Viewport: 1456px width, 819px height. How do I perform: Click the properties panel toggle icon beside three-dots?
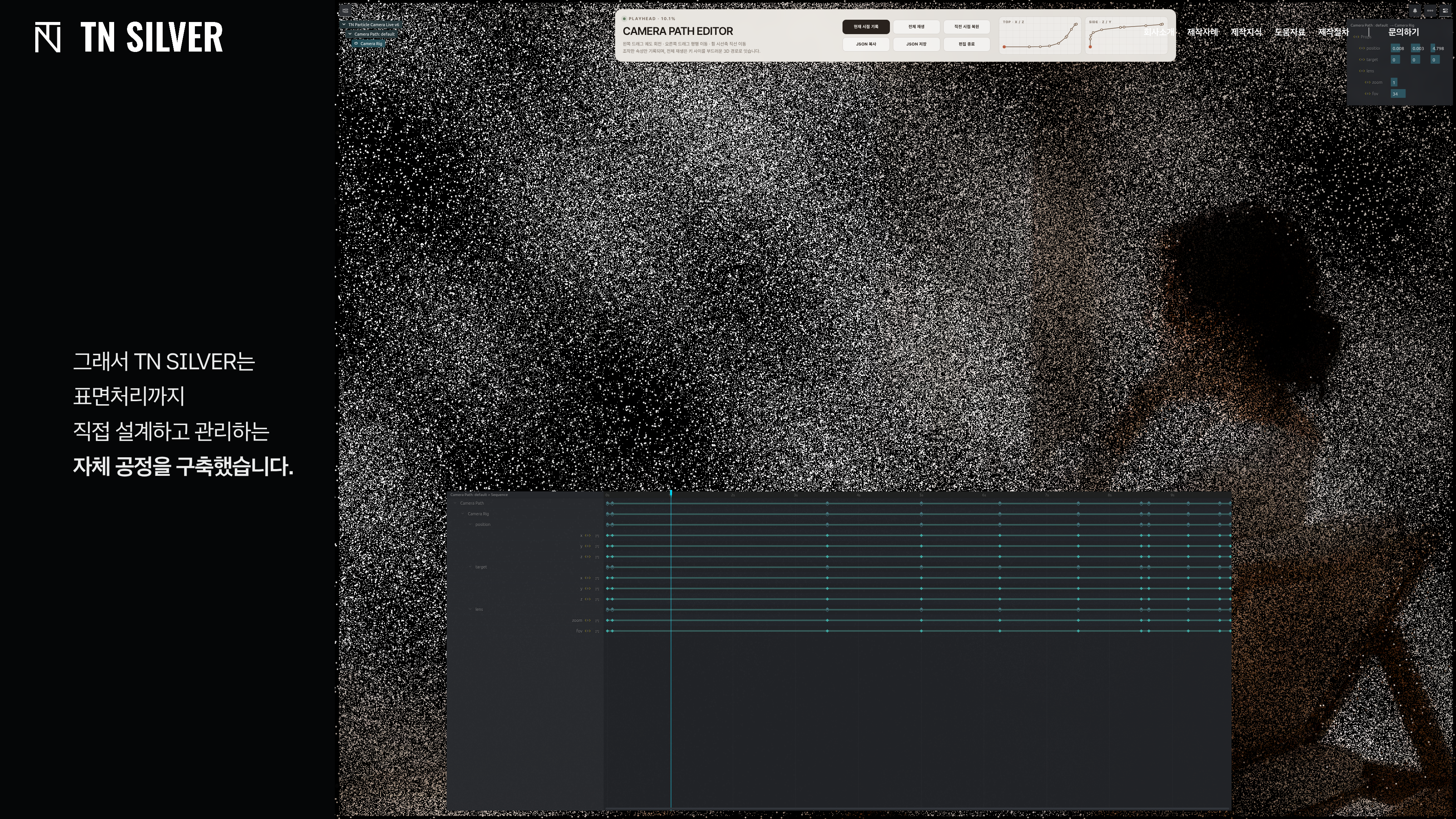pyautogui.click(x=1445, y=10)
